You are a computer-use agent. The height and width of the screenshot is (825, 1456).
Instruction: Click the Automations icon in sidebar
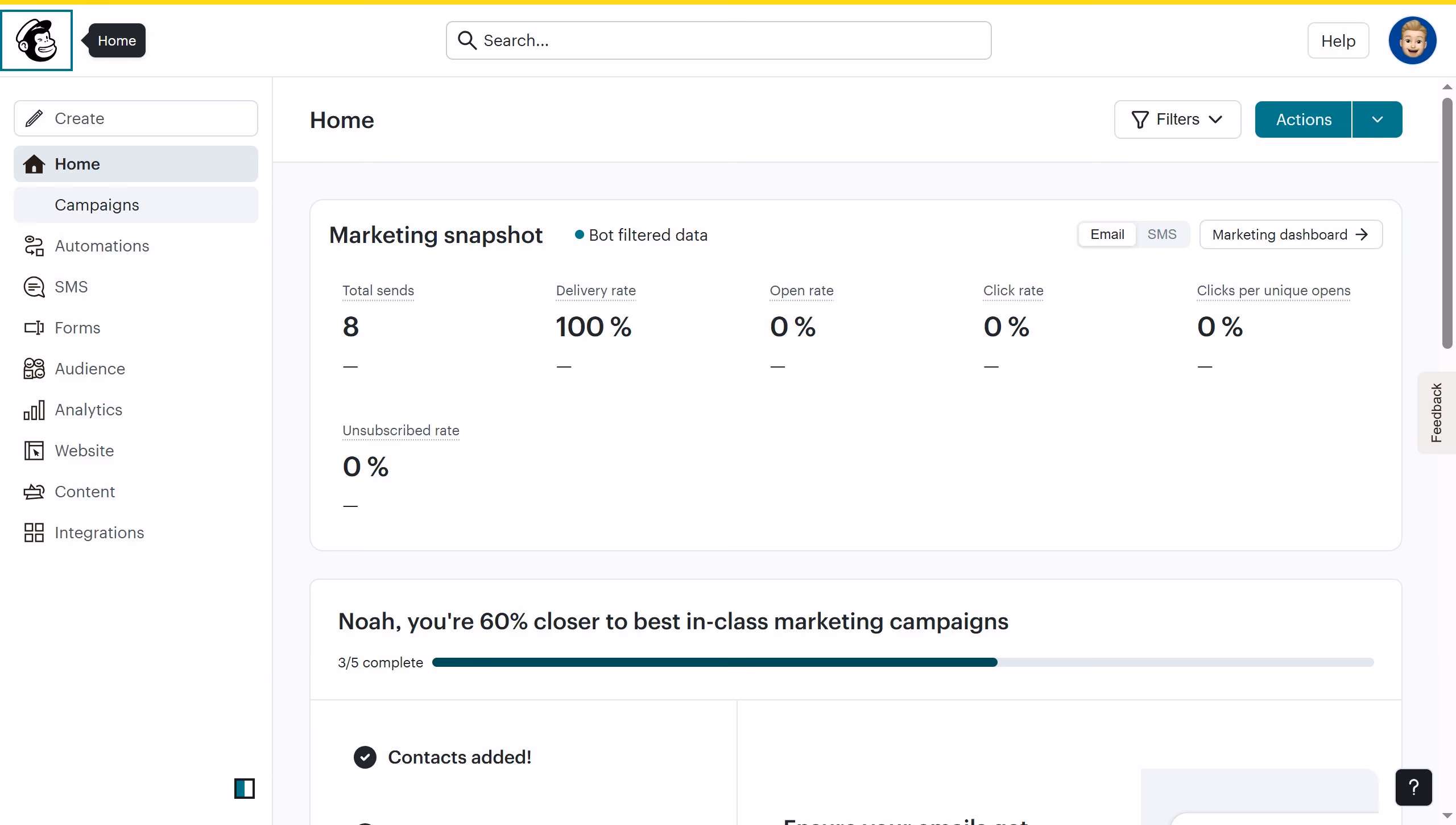coord(34,246)
